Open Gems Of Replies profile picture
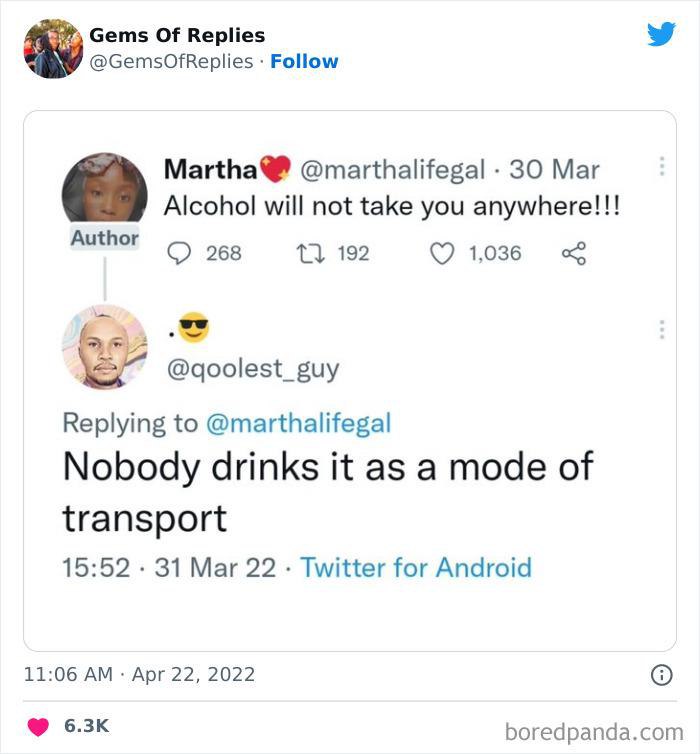The width and height of the screenshot is (700, 754). (53, 48)
